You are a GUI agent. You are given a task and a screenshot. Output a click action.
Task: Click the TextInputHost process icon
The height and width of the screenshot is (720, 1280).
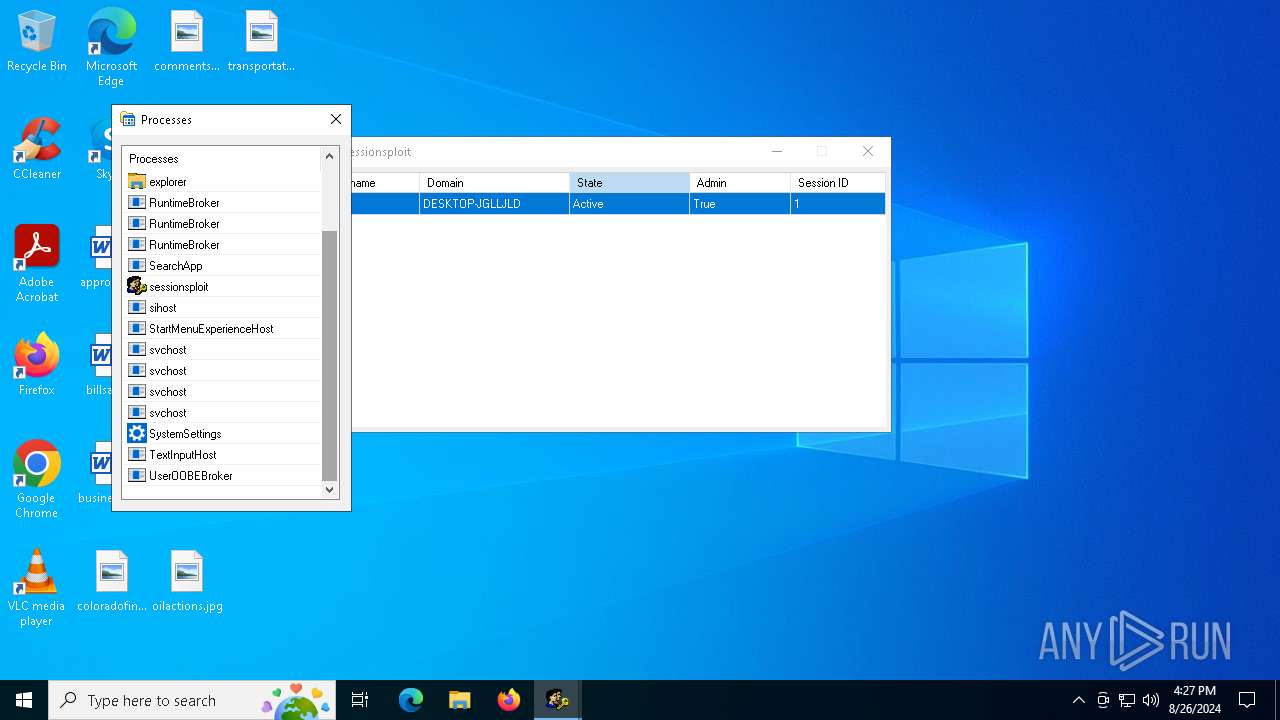[137, 455]
